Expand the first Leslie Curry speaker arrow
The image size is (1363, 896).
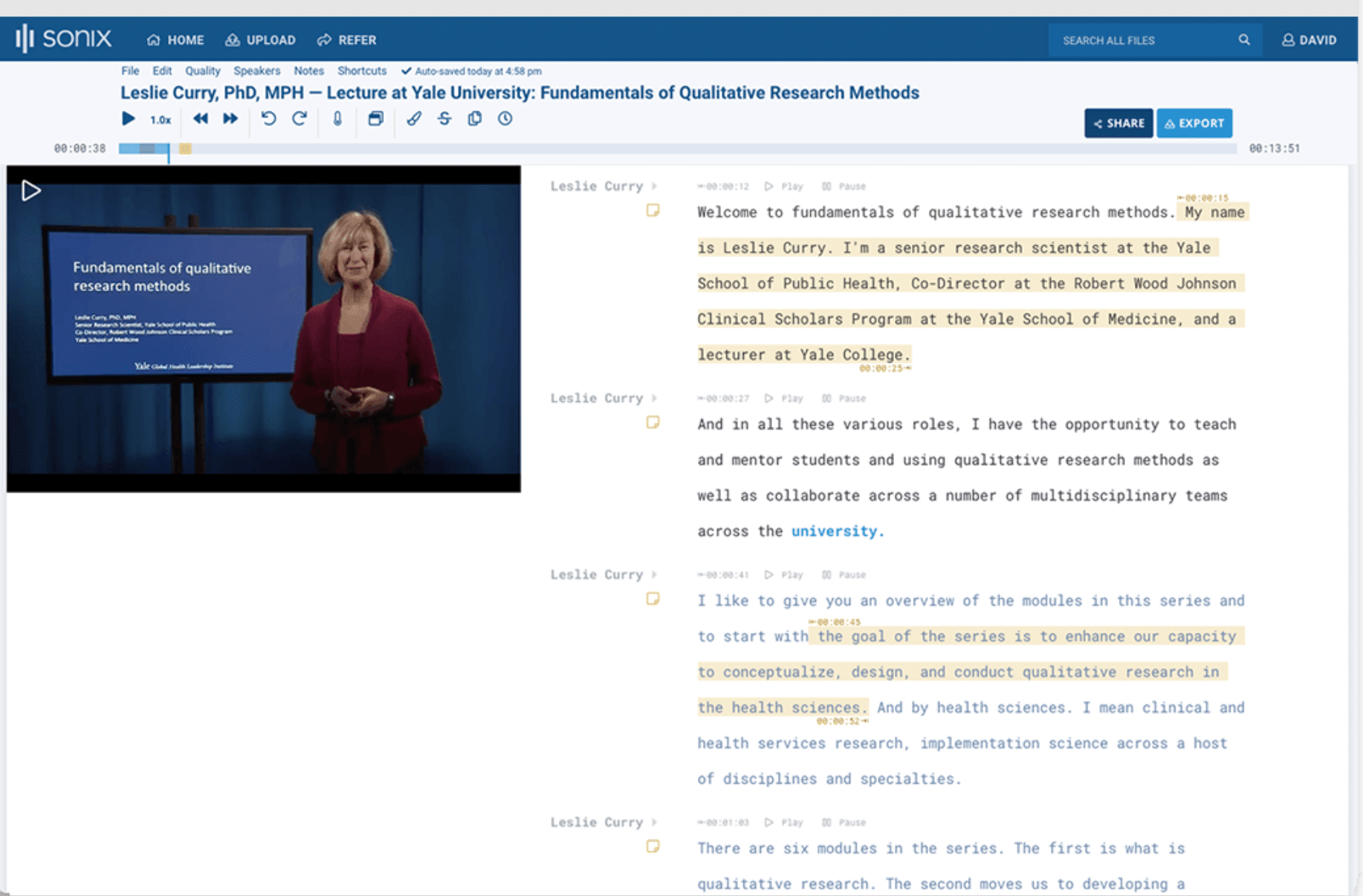point(655,186)
